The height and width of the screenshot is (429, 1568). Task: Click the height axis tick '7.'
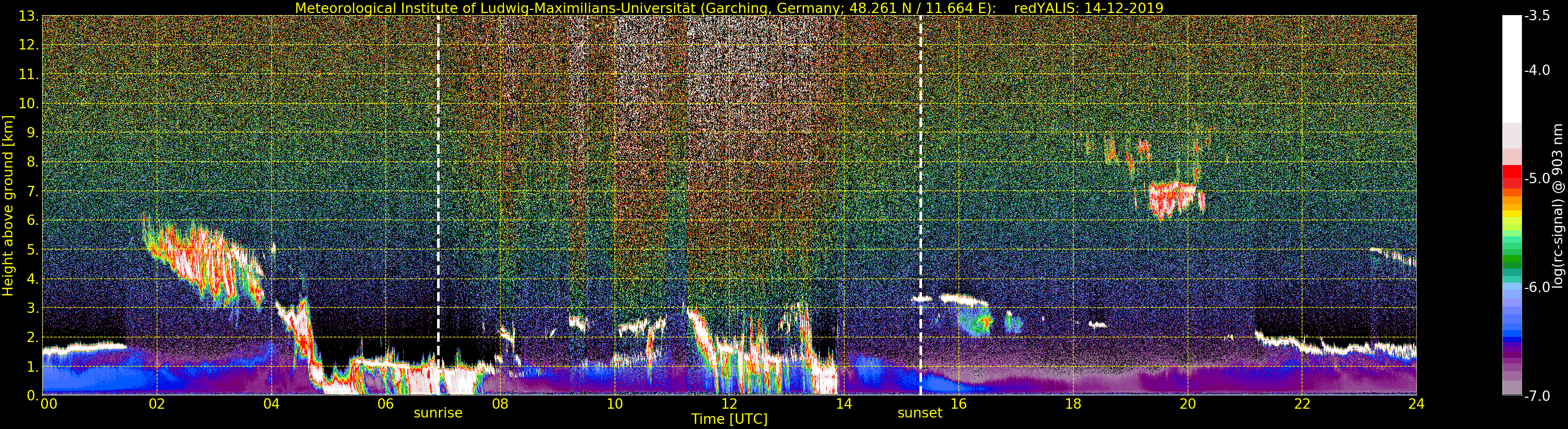(x=32, y=192)
